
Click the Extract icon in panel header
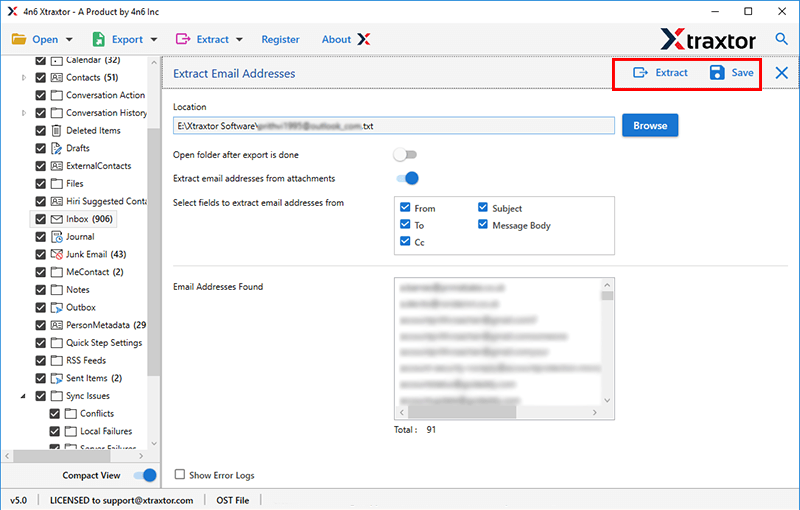(640, 72)
